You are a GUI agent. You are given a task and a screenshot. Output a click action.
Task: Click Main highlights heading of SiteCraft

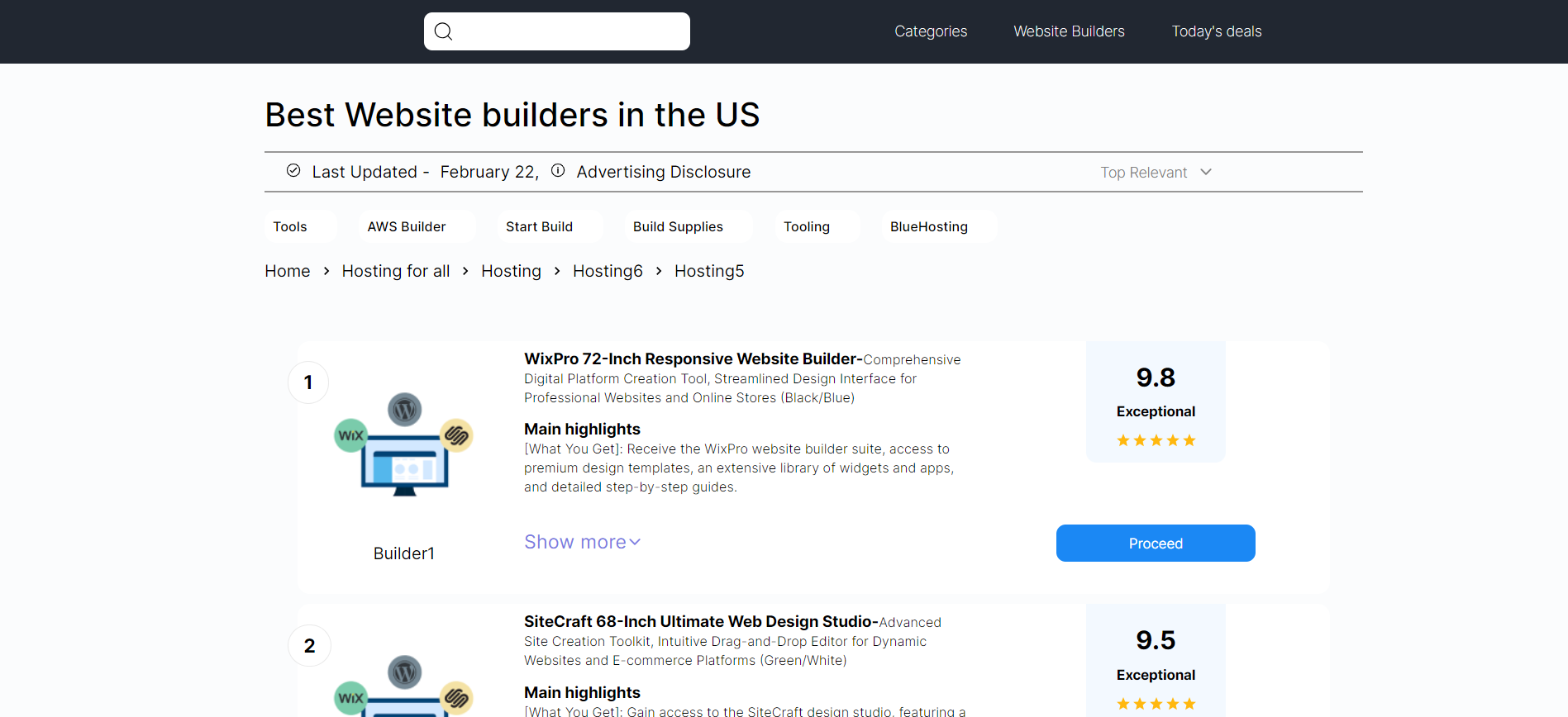point(582,692)
